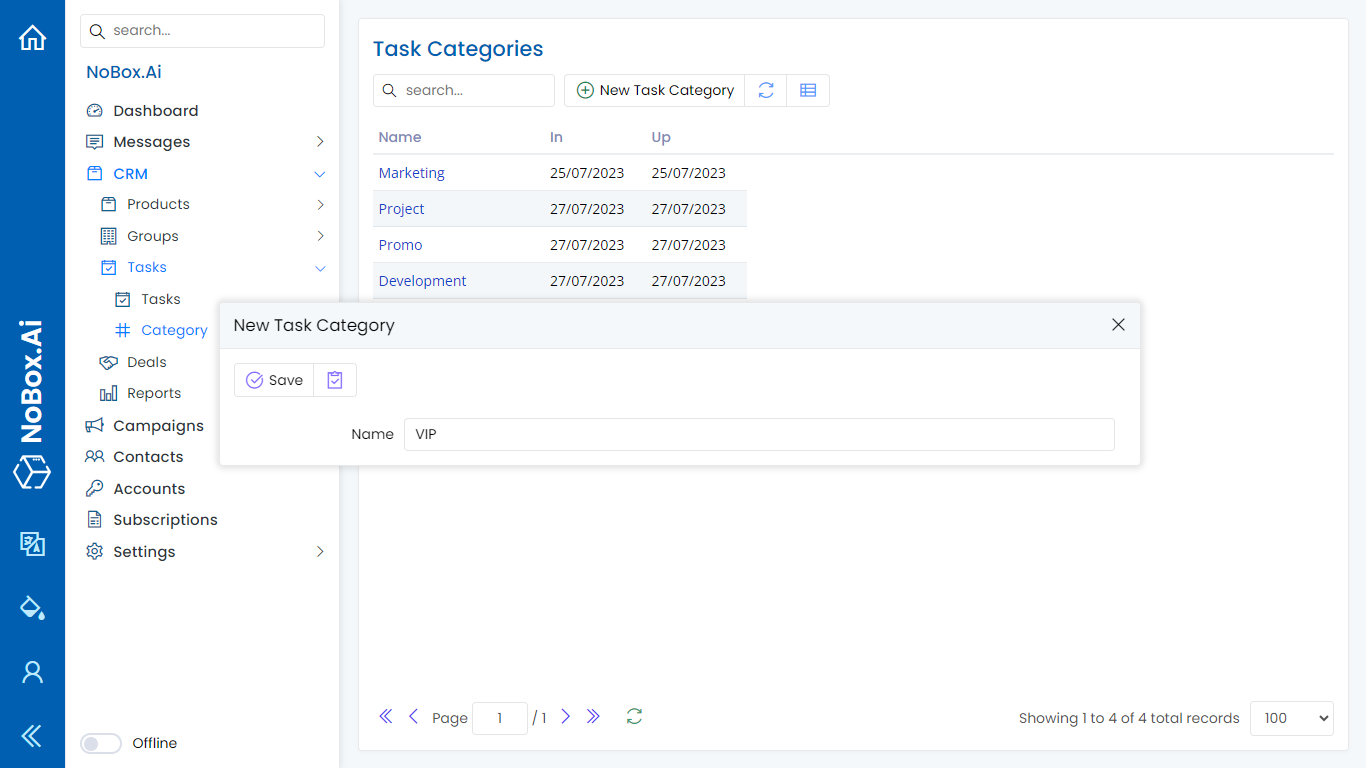Click the refresh icon beside New Task Category
This screenshot has width=1366, height=768.
coord(766,90)
